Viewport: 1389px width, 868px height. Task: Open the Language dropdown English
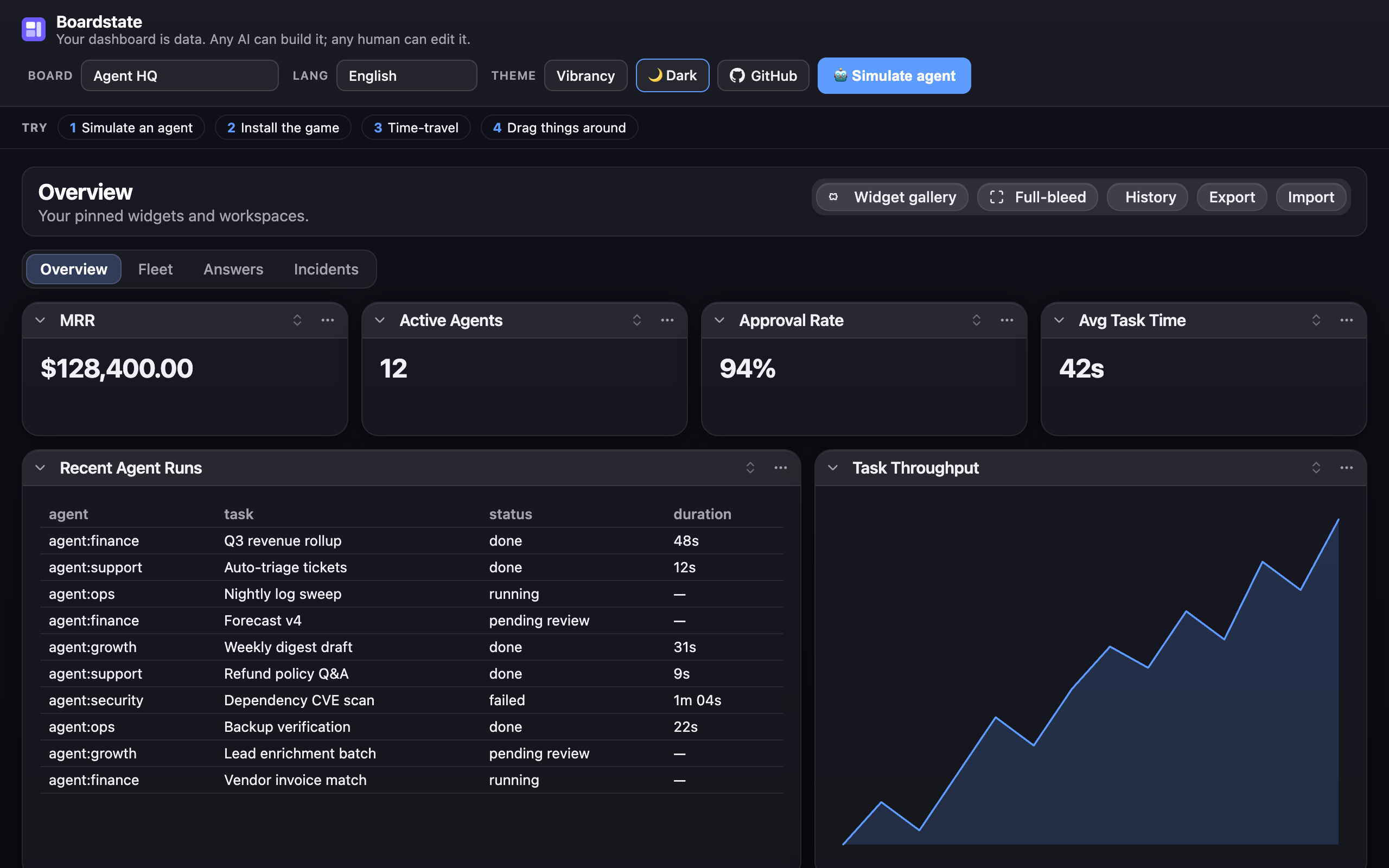[x=406, y=76]
